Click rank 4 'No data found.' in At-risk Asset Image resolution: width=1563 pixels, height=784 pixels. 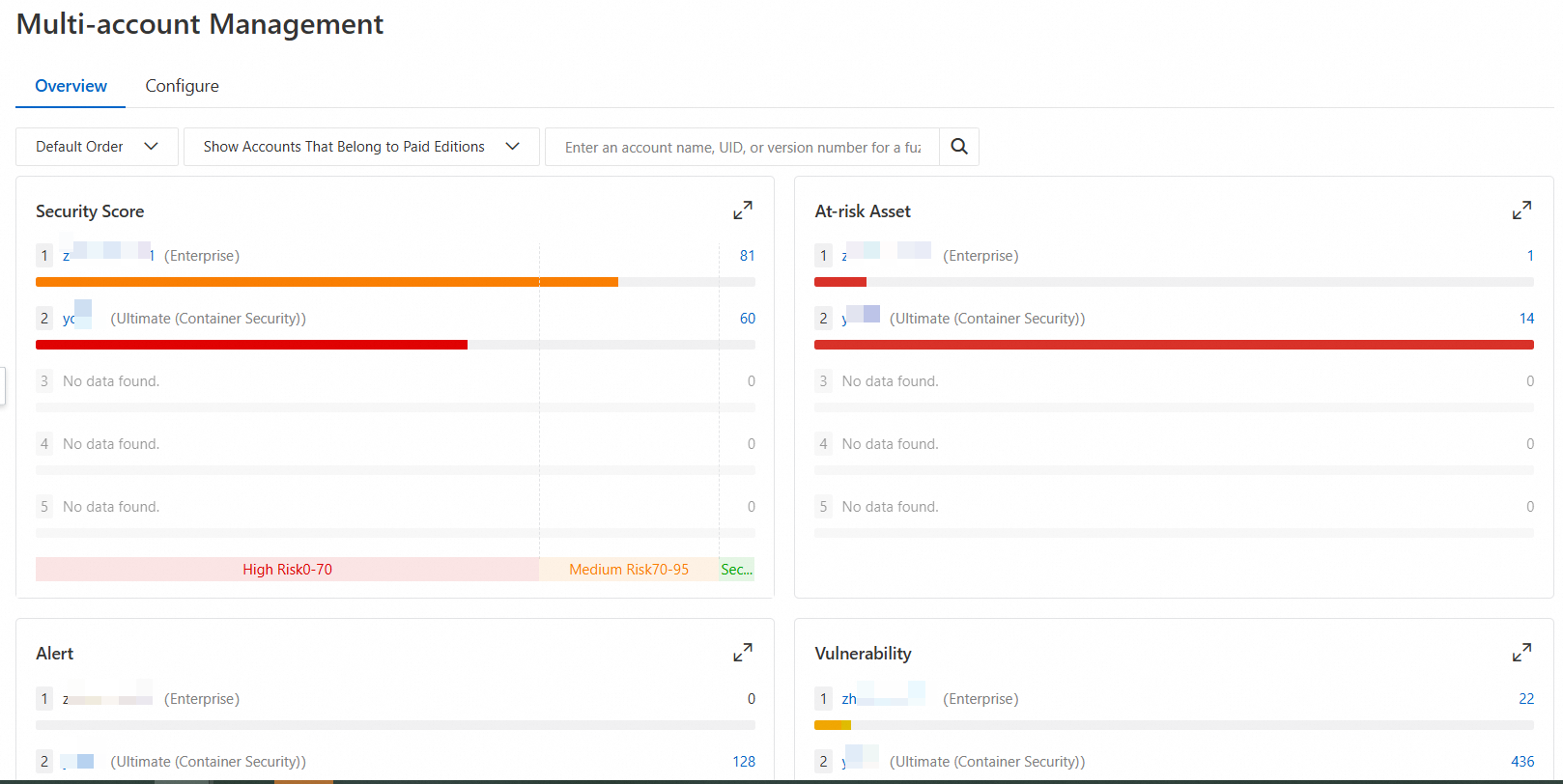[890, 444]
